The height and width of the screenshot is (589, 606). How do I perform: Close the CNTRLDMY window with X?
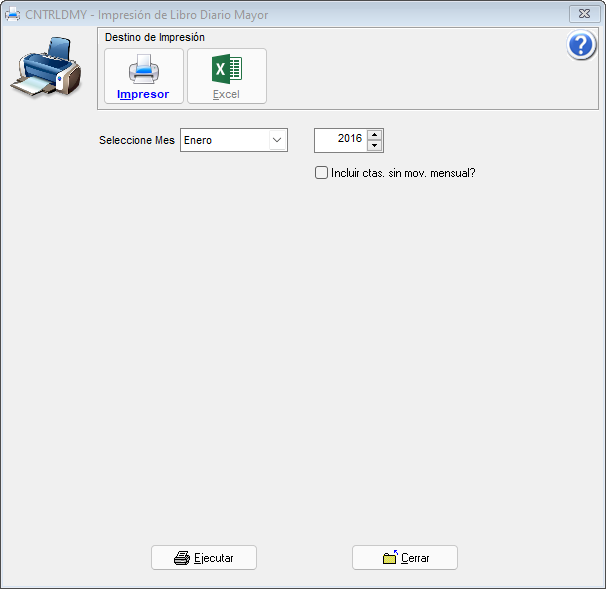(584, 14)
